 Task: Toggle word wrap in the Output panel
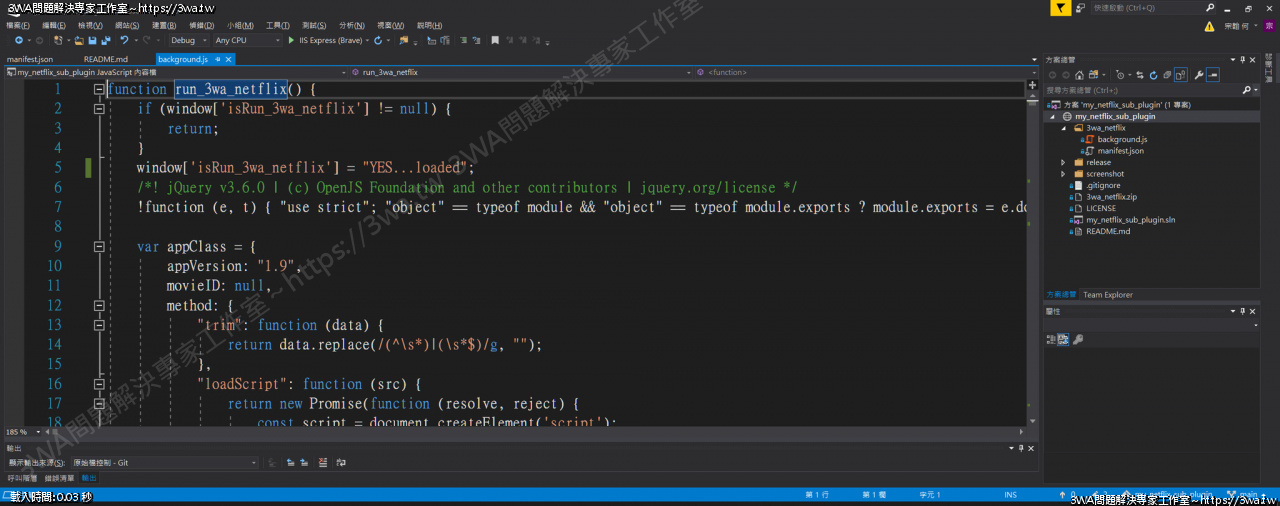coord(340,463)
